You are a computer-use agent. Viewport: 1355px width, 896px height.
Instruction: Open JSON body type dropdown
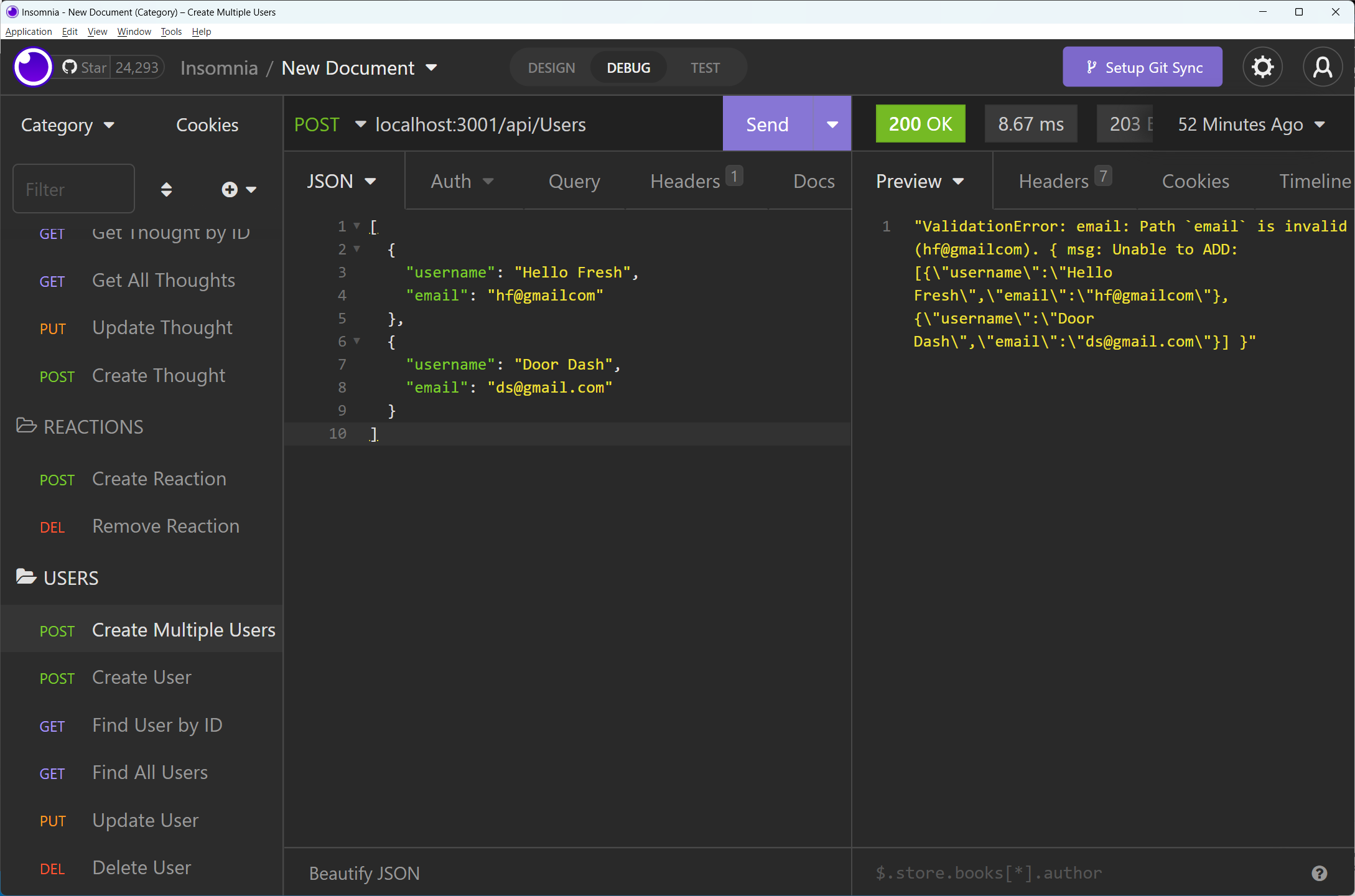click(x=342, y=181)
